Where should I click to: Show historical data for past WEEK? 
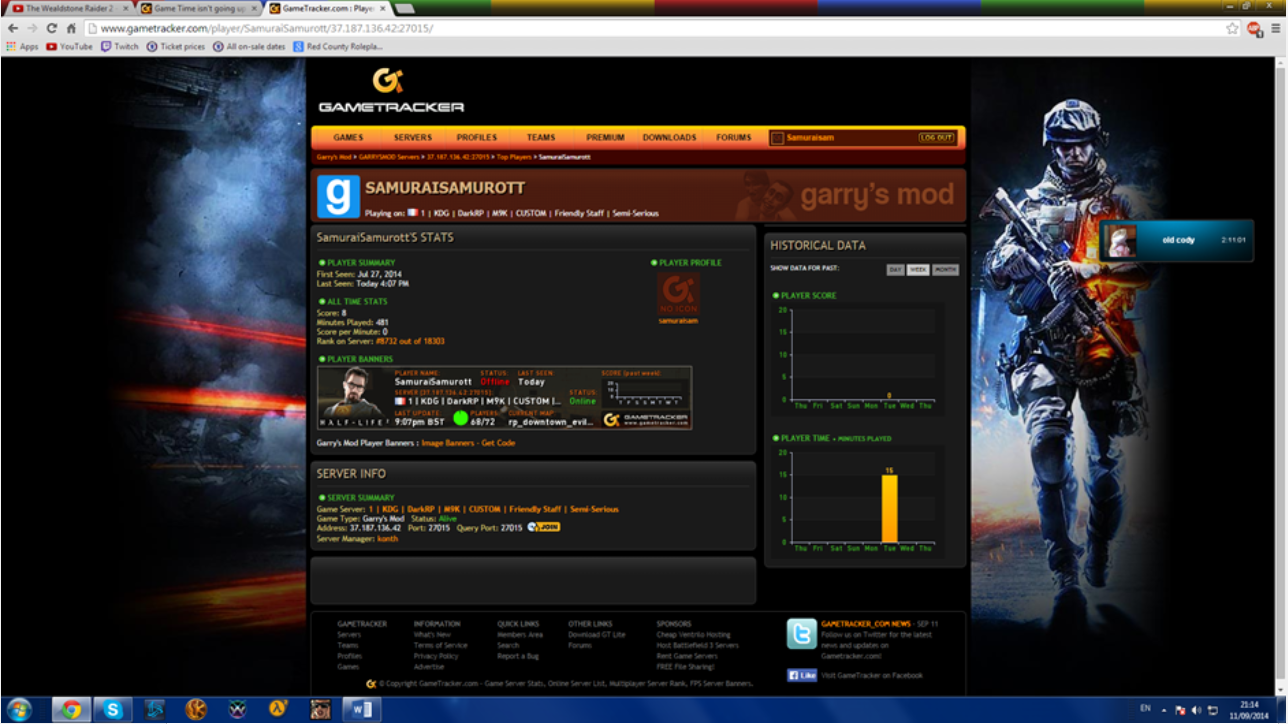click(x=918, y=270)
